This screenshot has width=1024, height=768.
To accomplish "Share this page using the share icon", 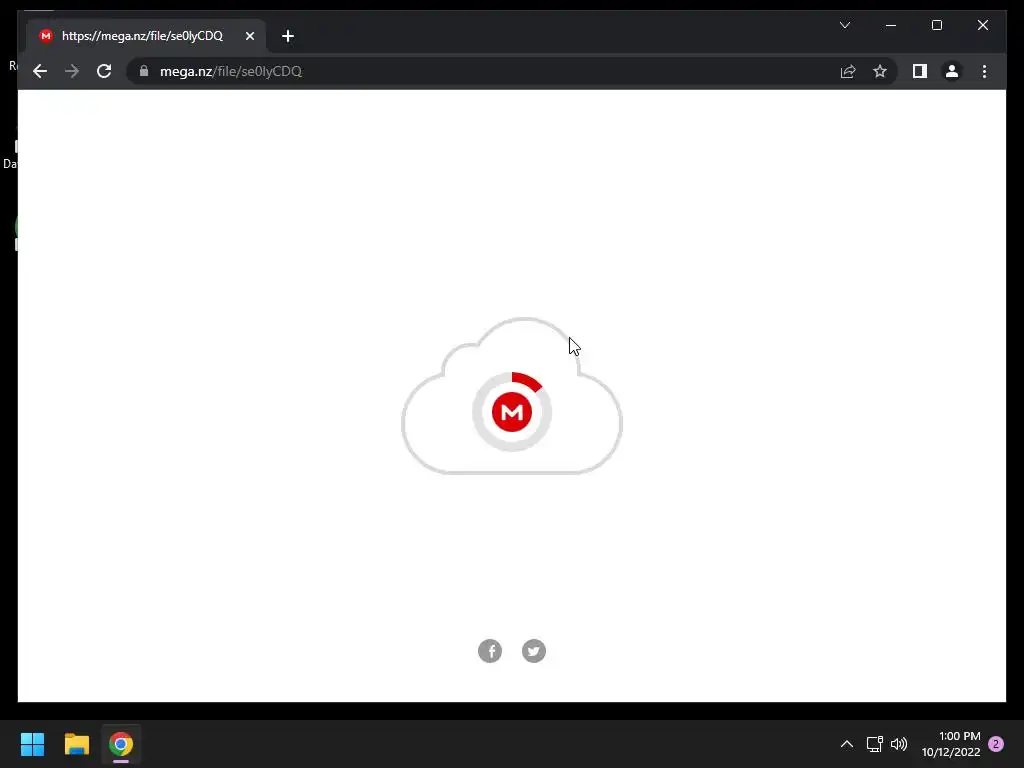I will point(848,71).
